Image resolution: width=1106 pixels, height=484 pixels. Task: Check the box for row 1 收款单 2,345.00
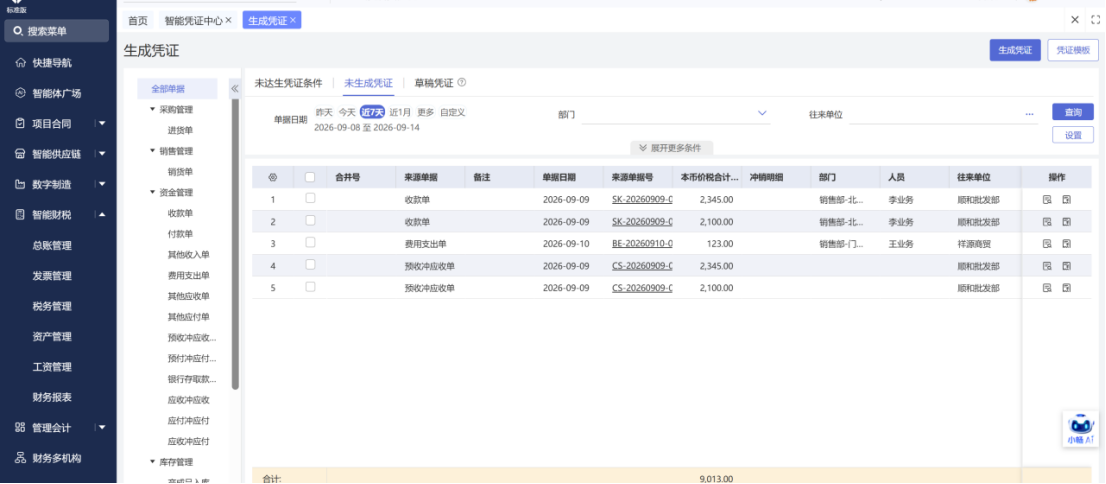pos(310,198)
